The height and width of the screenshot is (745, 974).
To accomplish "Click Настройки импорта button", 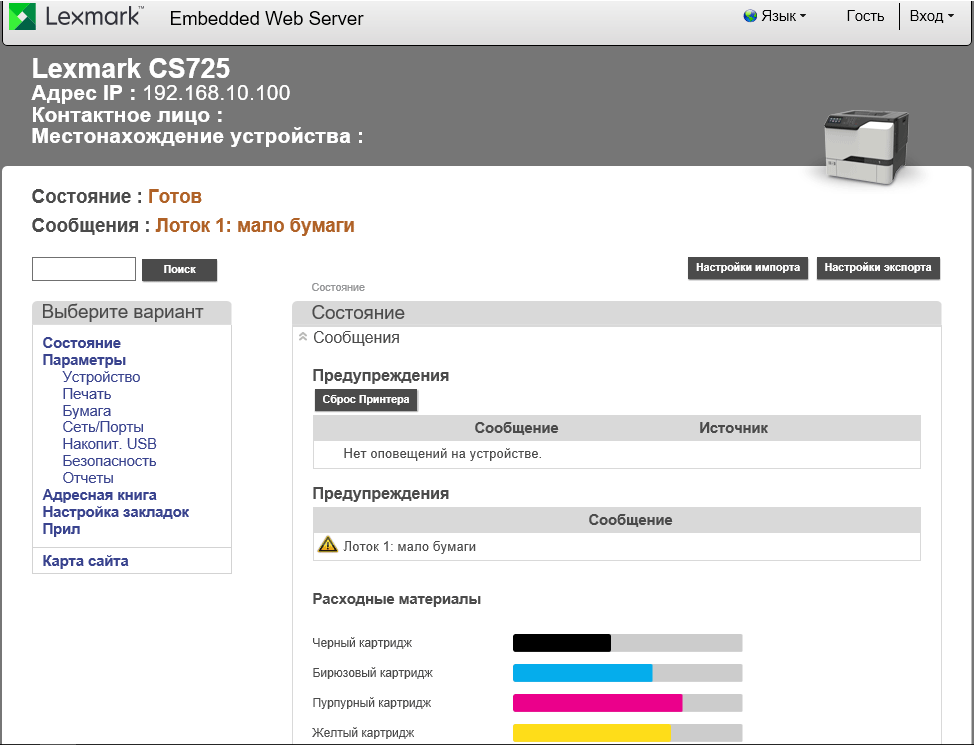I will (748, 268).
